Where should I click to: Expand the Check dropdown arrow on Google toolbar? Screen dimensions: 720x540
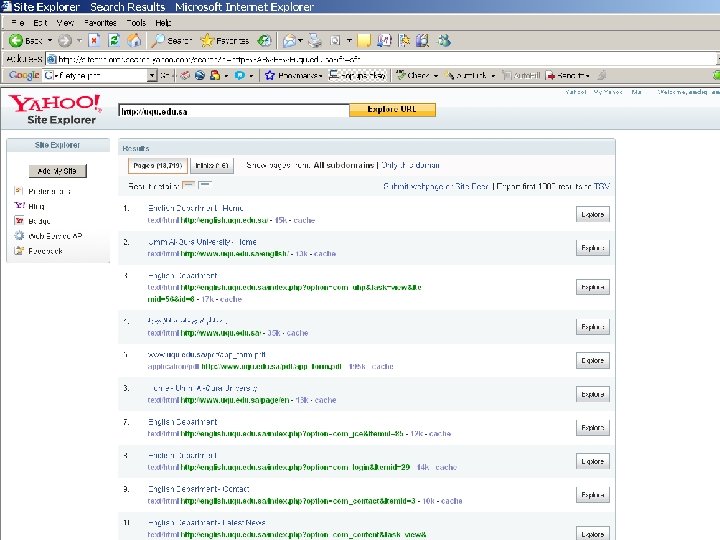[x=435, y=76]
